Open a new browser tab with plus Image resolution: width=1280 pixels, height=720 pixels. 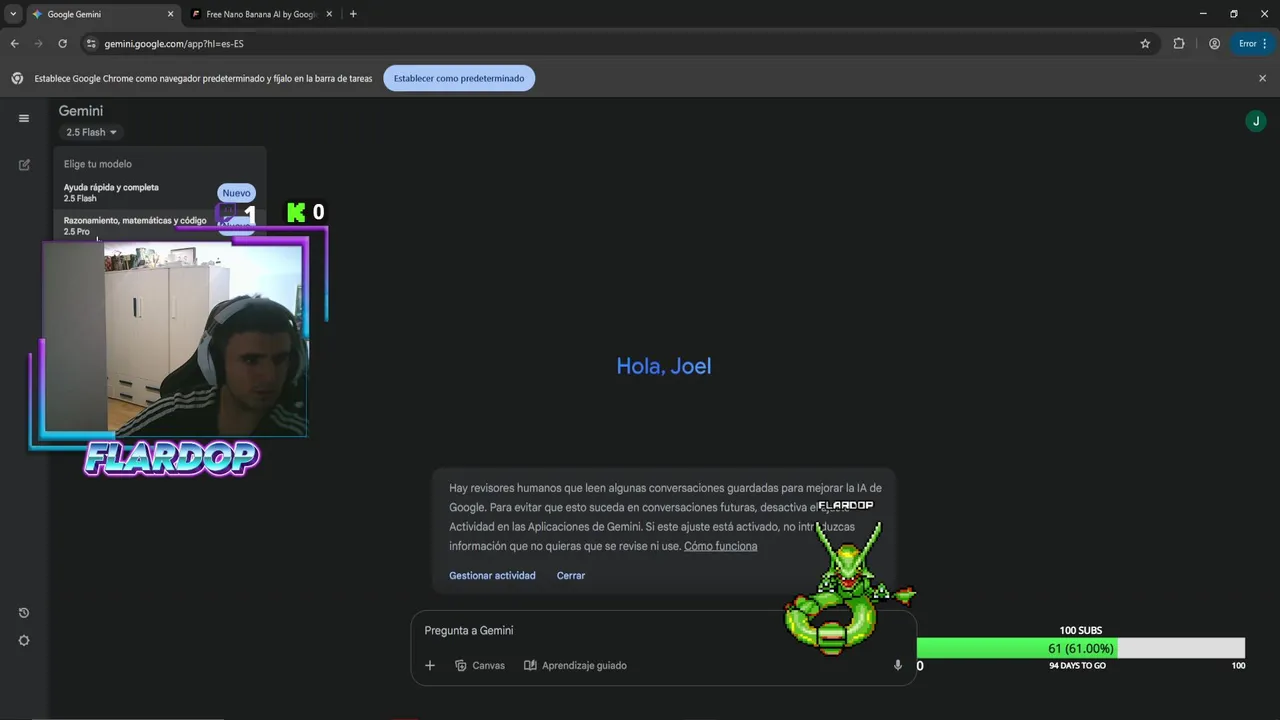[x=353, y=14]
